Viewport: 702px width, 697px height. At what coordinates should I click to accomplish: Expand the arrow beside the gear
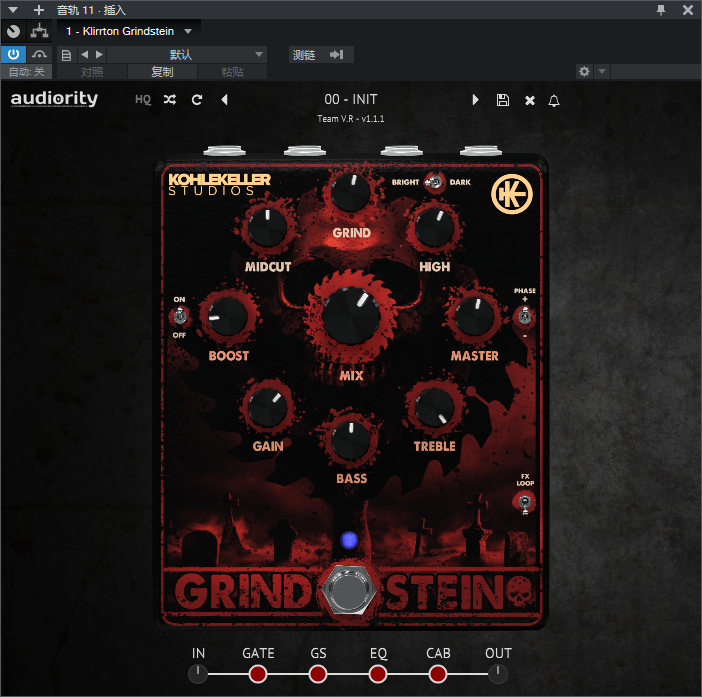point(602,71)
